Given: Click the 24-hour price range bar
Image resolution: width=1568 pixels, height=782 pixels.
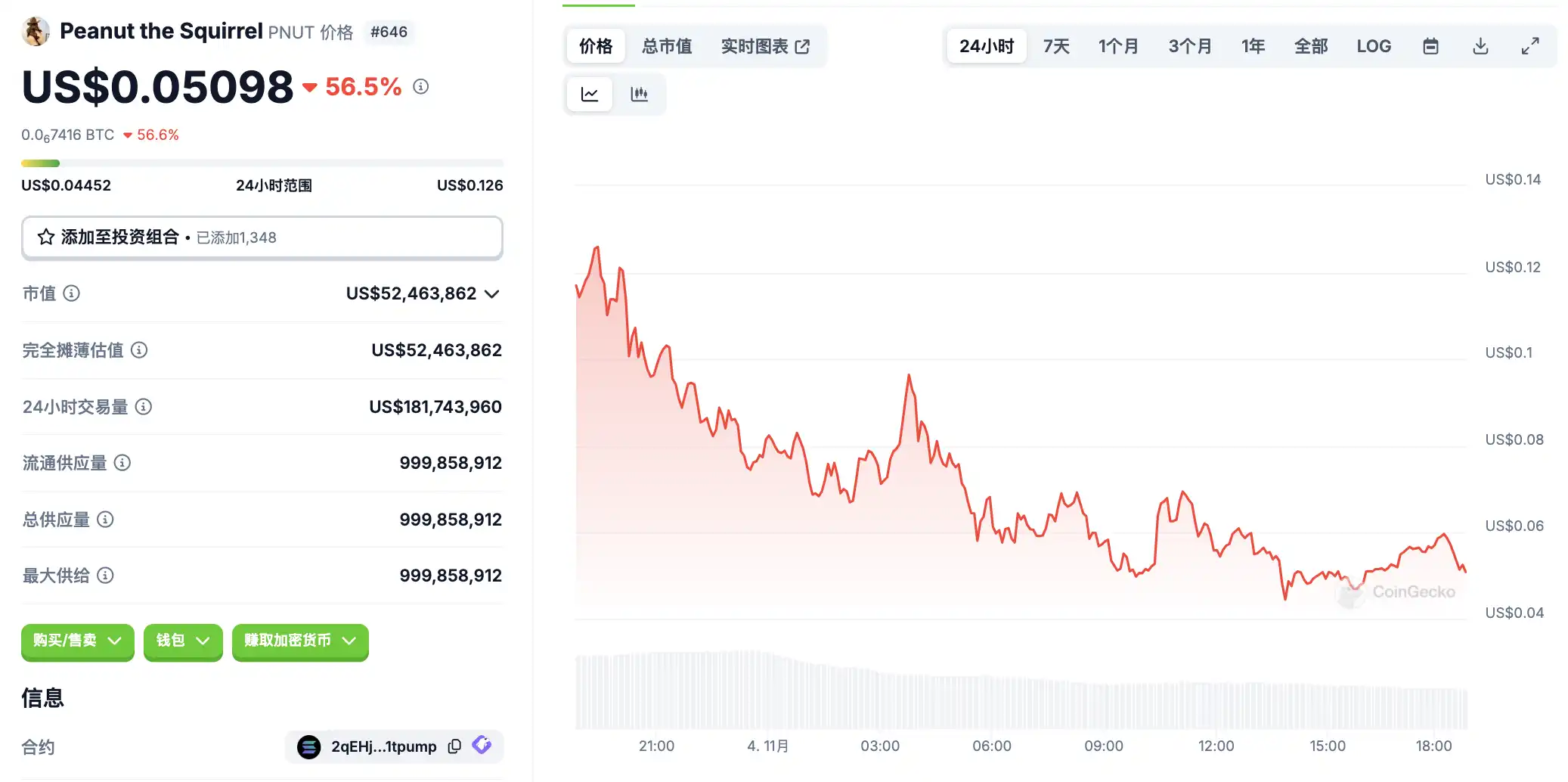Looking at the screenshot, I should [x=262, y=163].
